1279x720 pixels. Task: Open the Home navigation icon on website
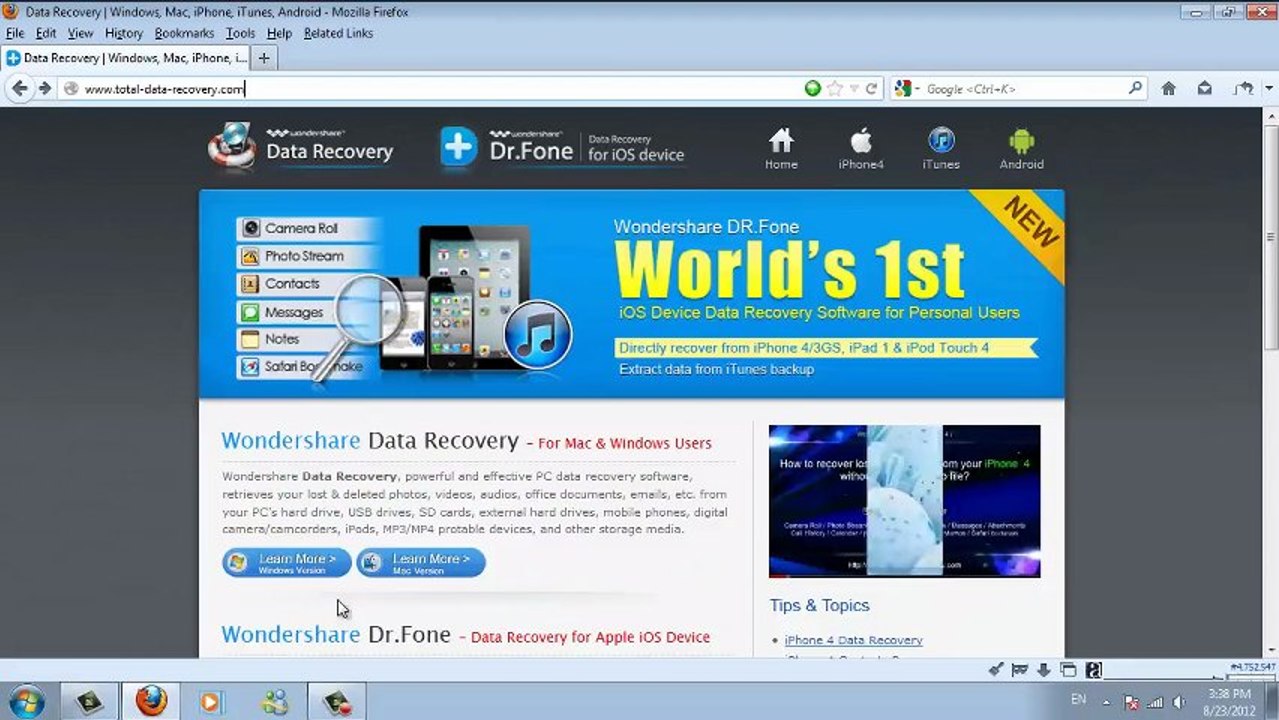(x=781, y=148)
